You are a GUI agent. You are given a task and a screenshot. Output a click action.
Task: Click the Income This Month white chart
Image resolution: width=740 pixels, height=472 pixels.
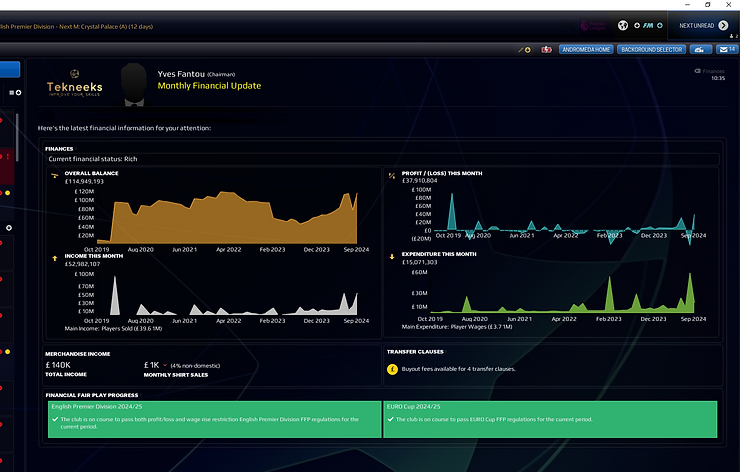pyautogui.click(x=227, y=295)
